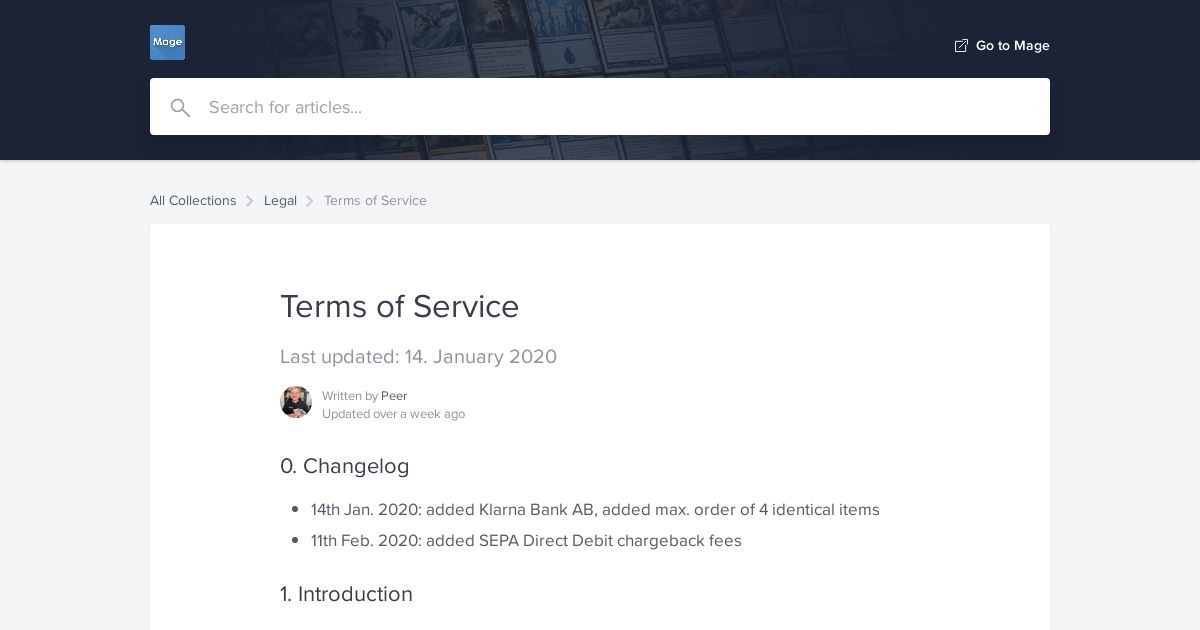Image resolution: width=1200 pixels, height=630 pixels.
Task: Click the chevron after Legal breadcrumb
Action: (x=310, y=201)
